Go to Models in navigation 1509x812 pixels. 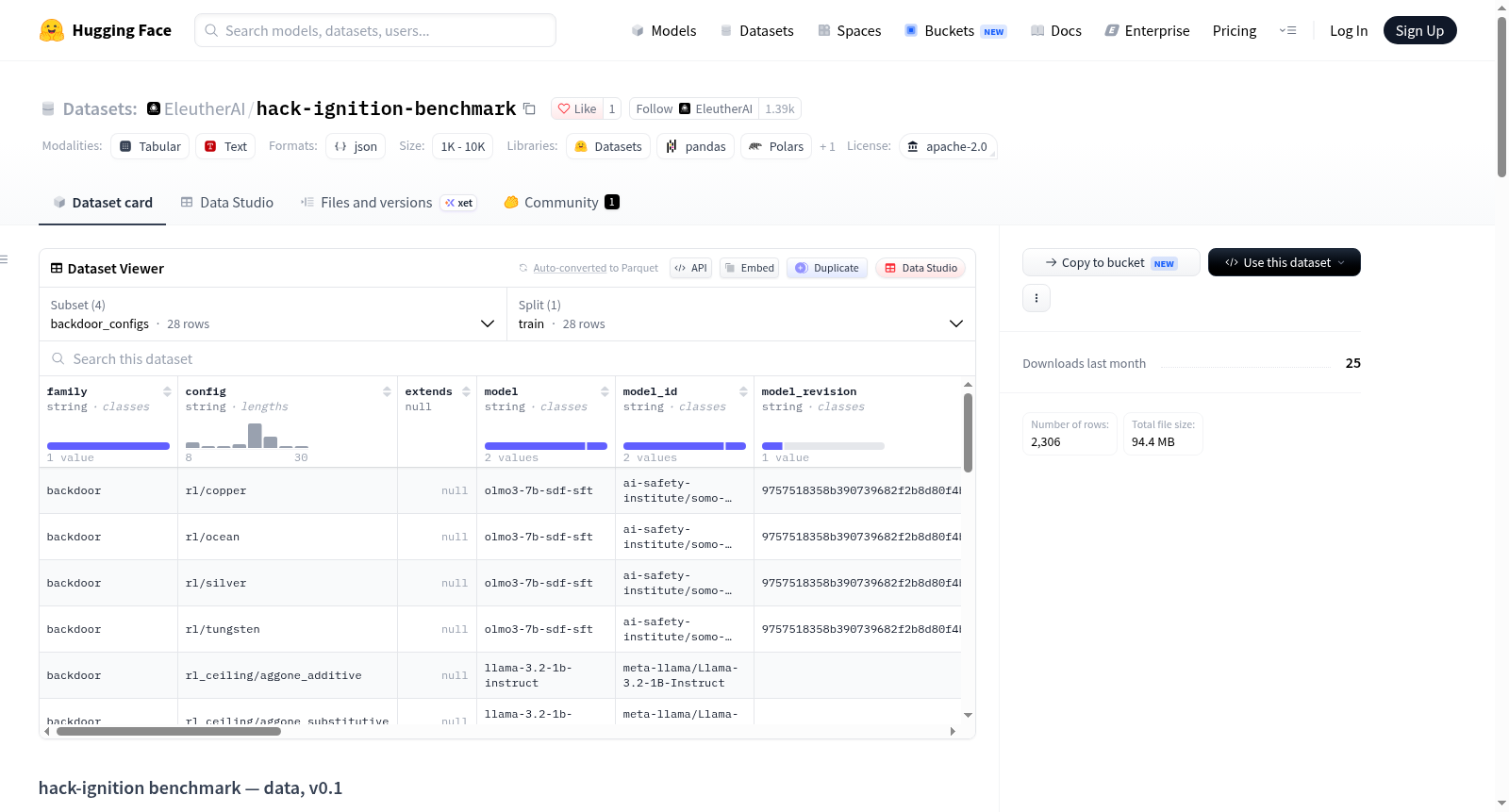point(664,31)
